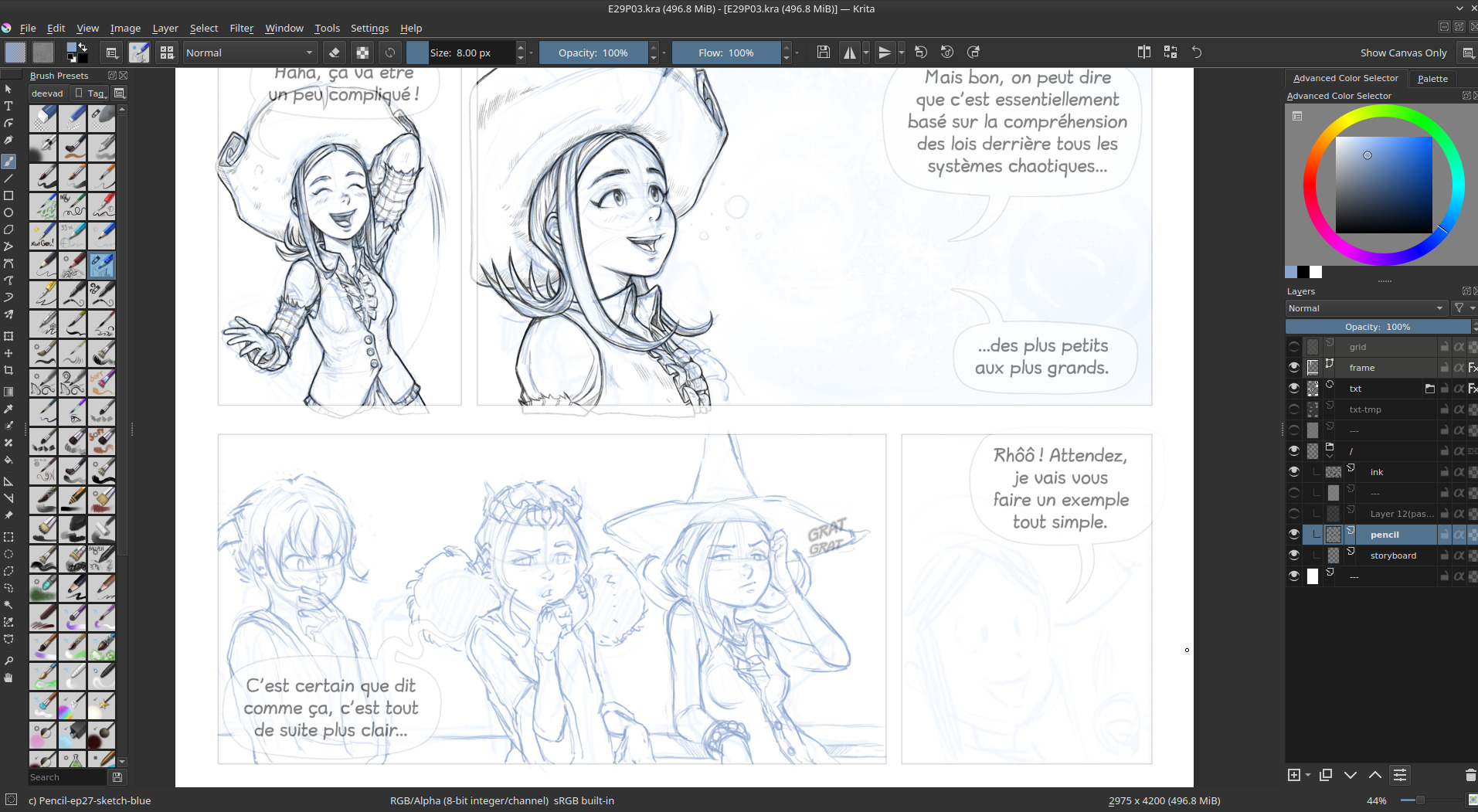Show the grid layer
Screen dimensions: 1478x812
1294,347
